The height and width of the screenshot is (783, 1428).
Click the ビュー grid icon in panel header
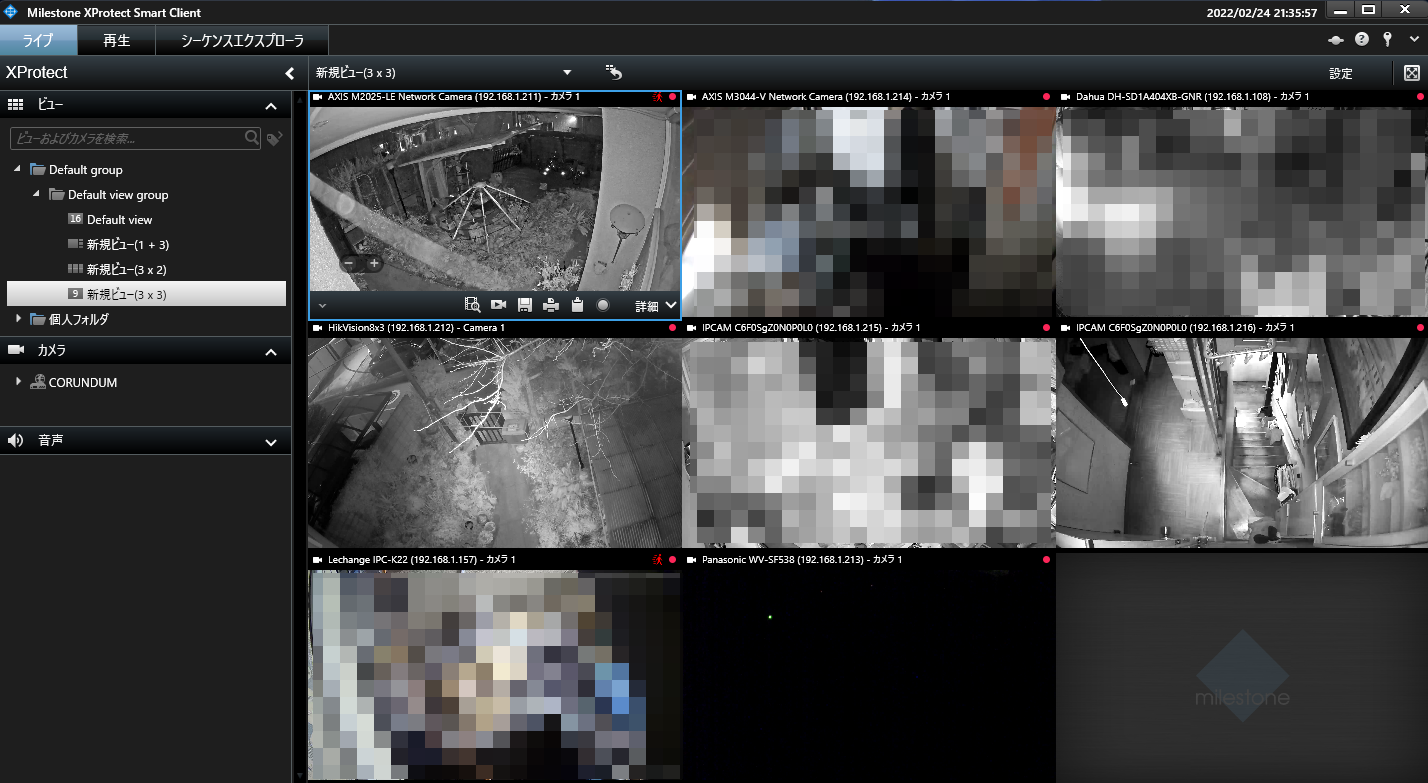point(15,105)
